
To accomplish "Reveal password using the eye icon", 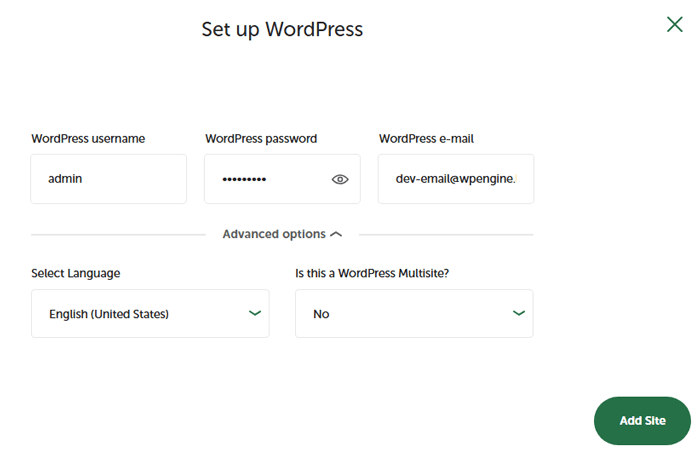I will [x=340, y=180].
